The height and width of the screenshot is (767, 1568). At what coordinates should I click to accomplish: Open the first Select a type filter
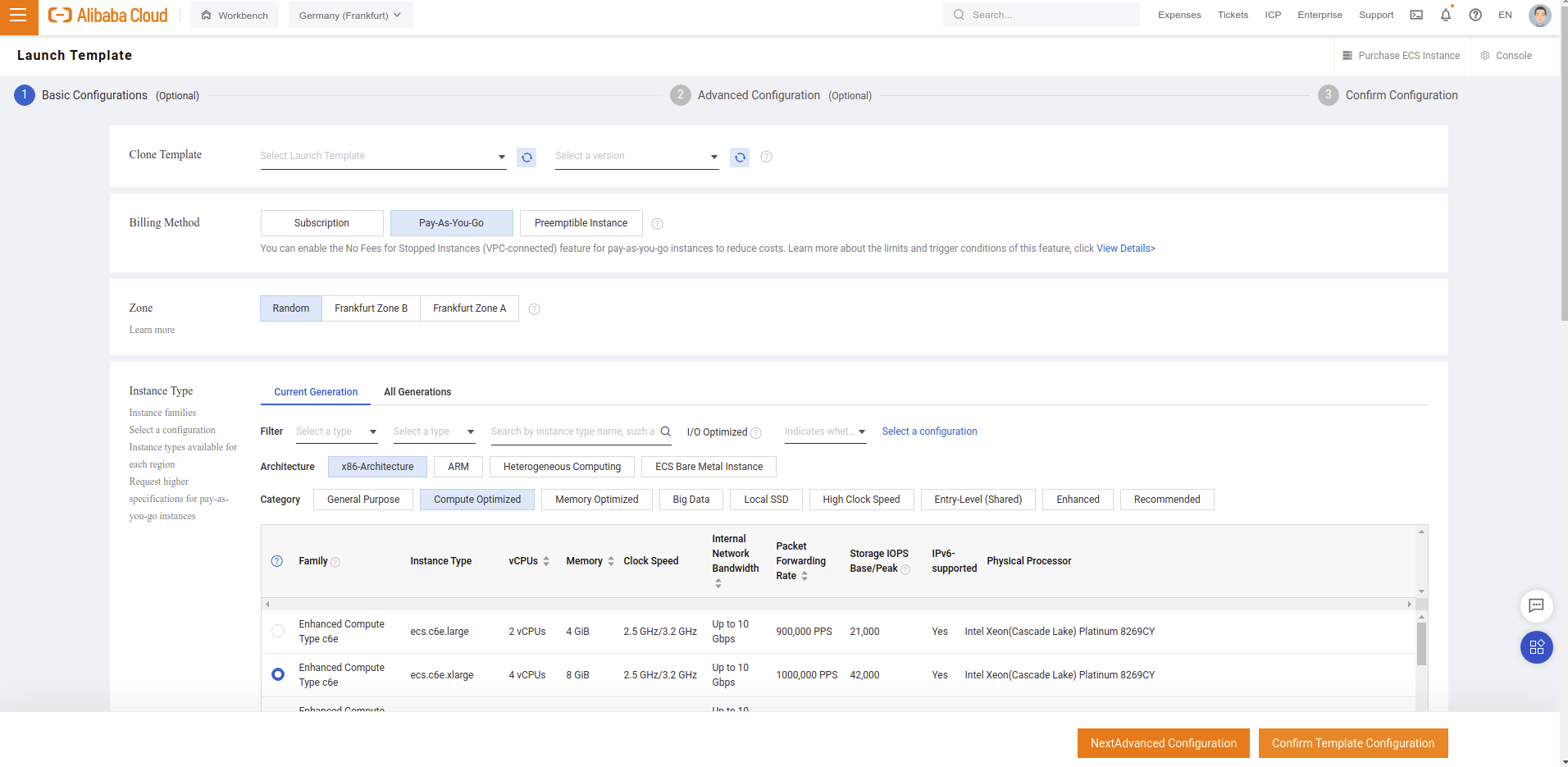[x=336, y=432]
